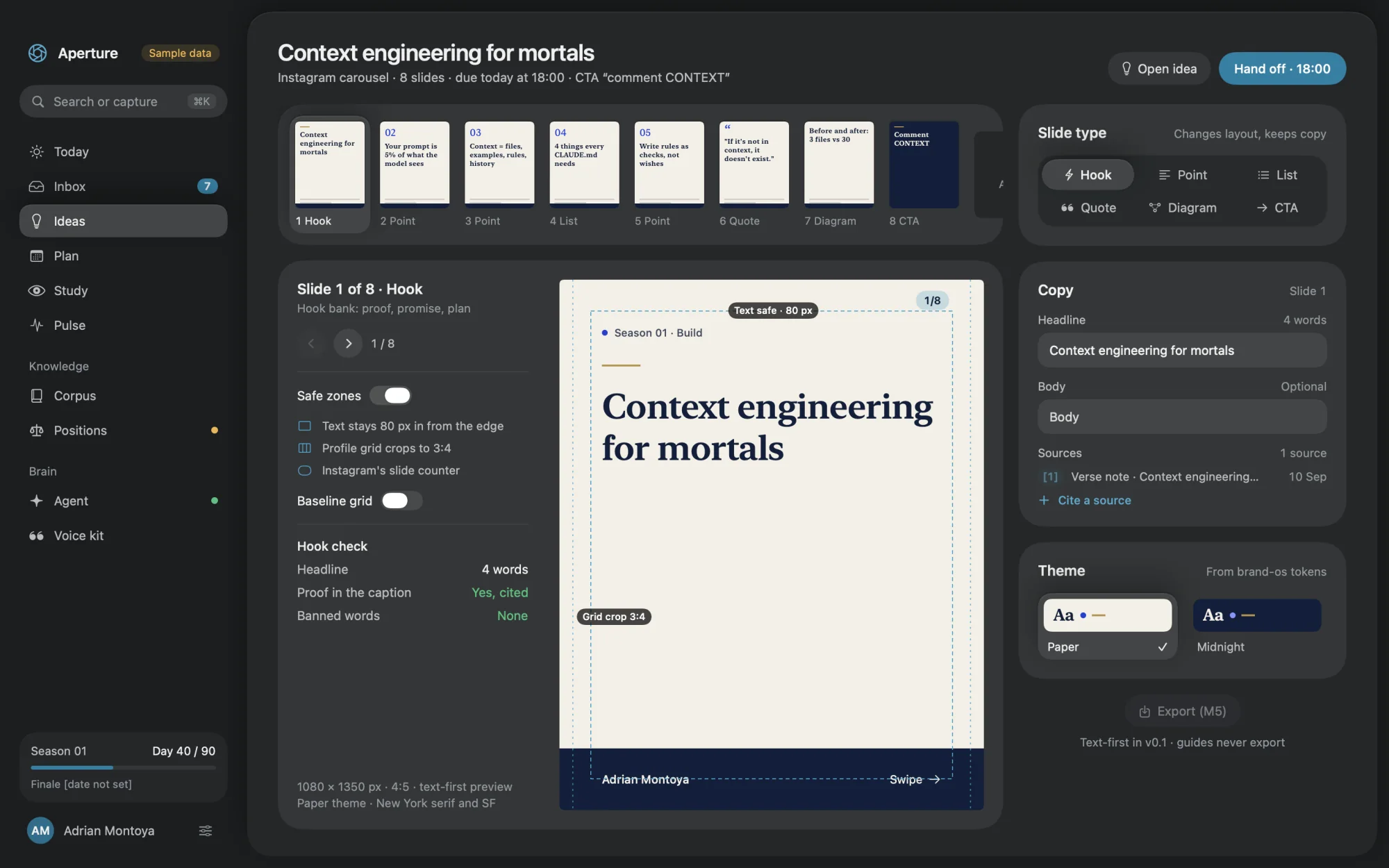1389x868 pixels.
Task: Toggle the Safe zones switch
Action: tap(390, 395)
